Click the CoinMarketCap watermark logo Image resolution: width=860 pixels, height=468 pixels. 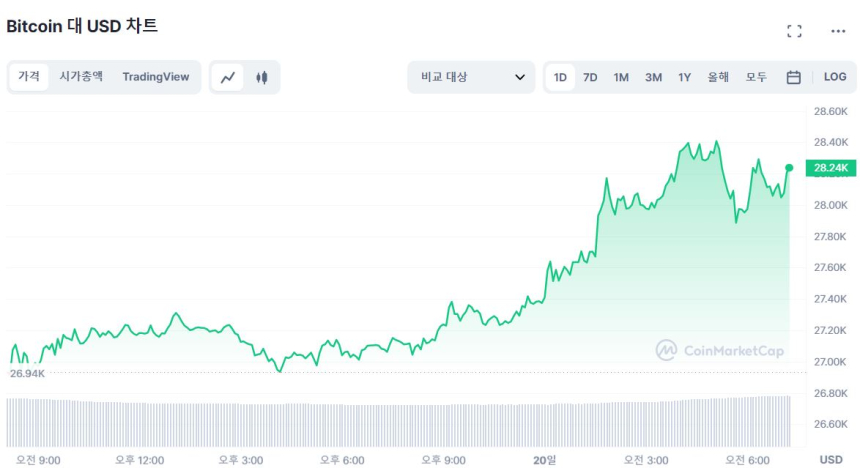pyautogui.click(x=720, y=350)
